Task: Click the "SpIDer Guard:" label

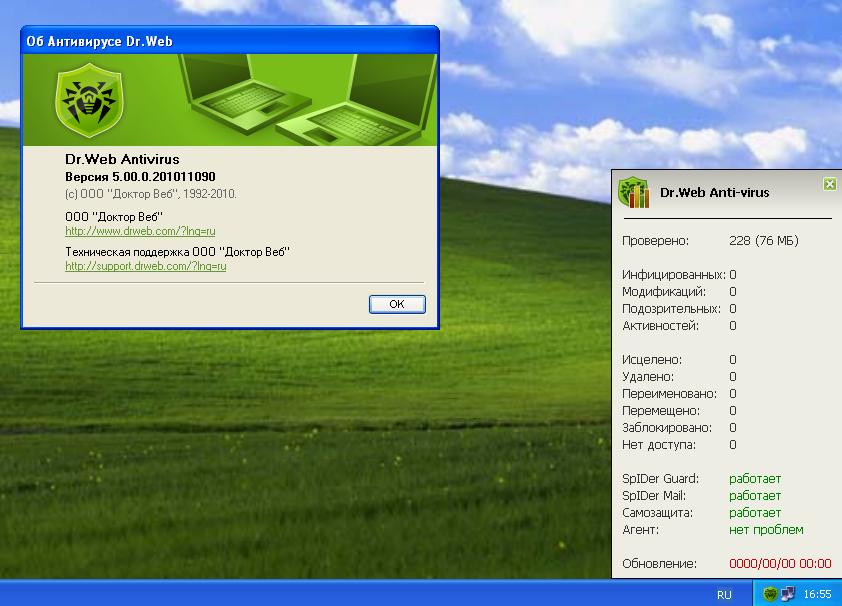Action: pyautogui.click(x=660, y=479)
